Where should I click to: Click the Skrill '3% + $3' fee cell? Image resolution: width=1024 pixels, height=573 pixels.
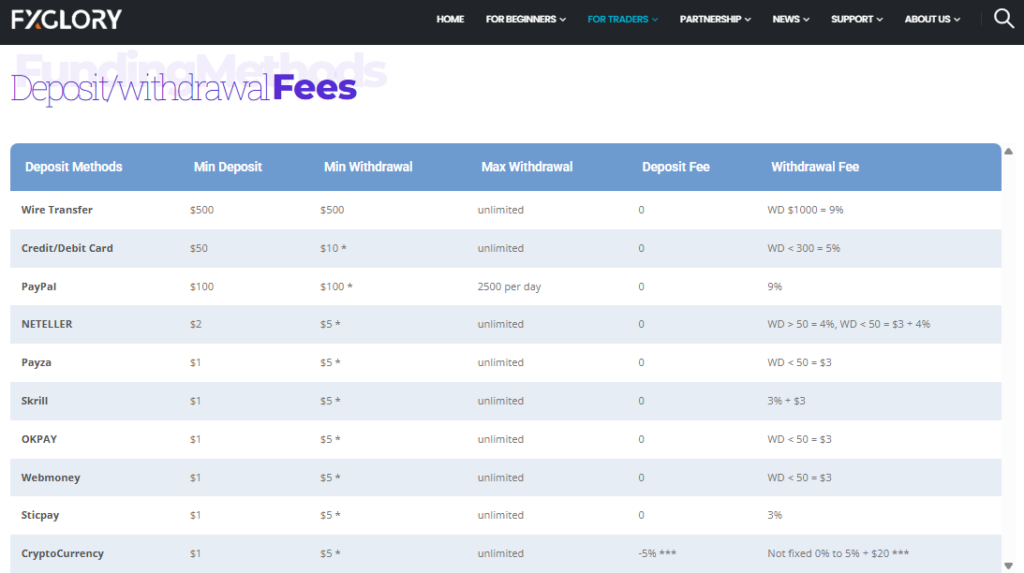(786, 401)
